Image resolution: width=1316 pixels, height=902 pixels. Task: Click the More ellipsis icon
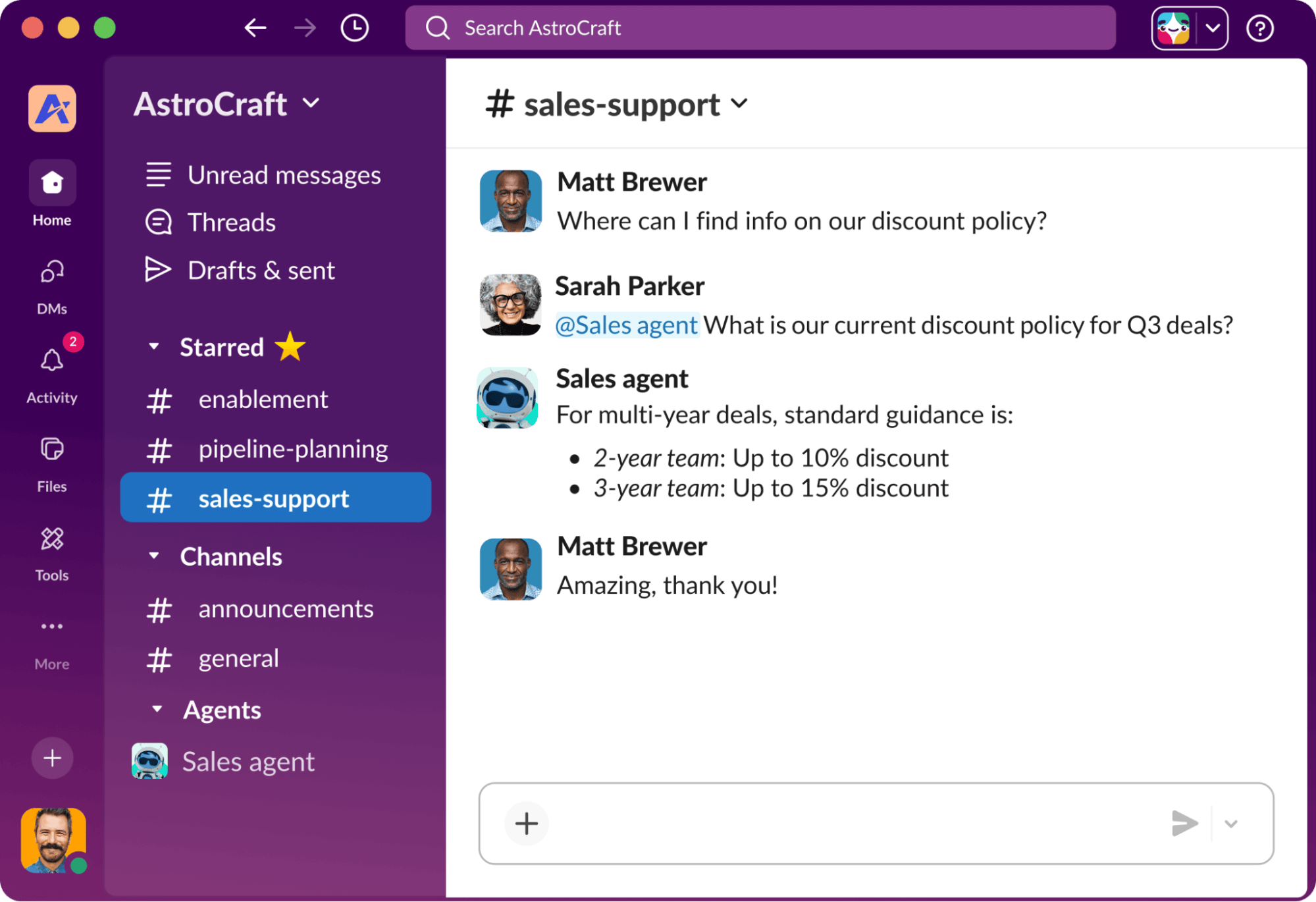coord(51,626)
